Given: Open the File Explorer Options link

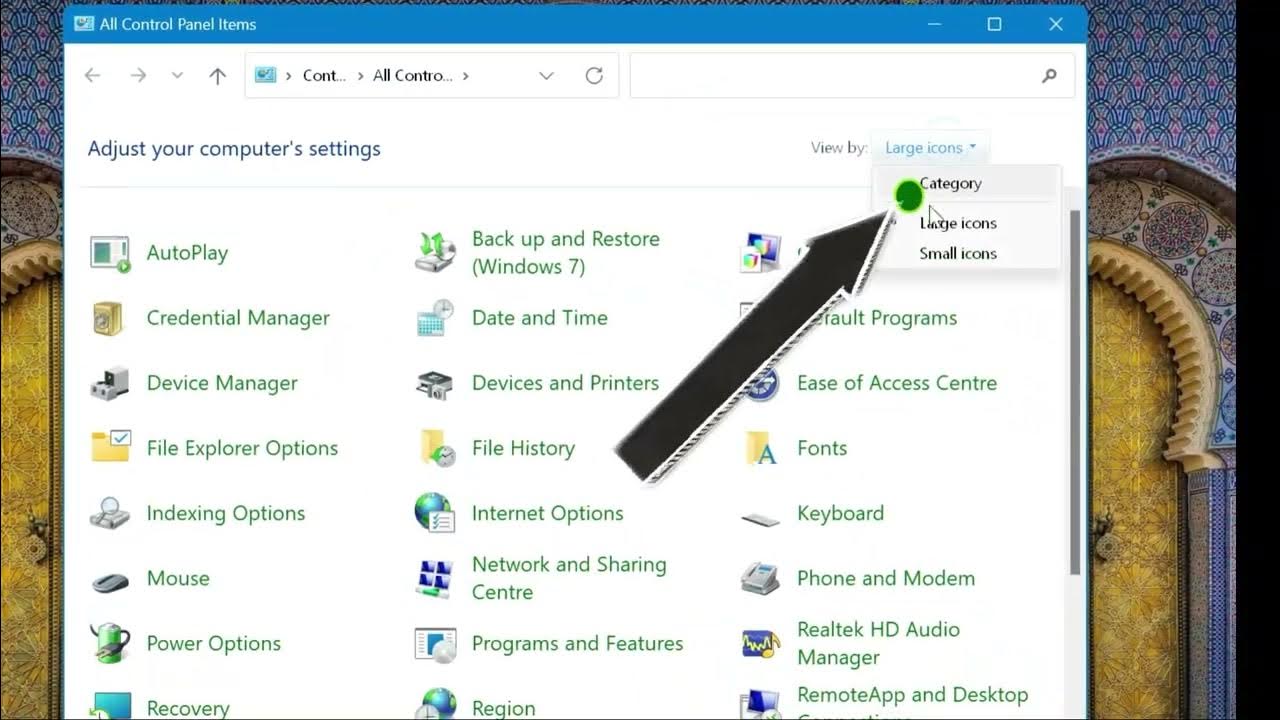Looking at the screenshot, I should coord(242,448).
